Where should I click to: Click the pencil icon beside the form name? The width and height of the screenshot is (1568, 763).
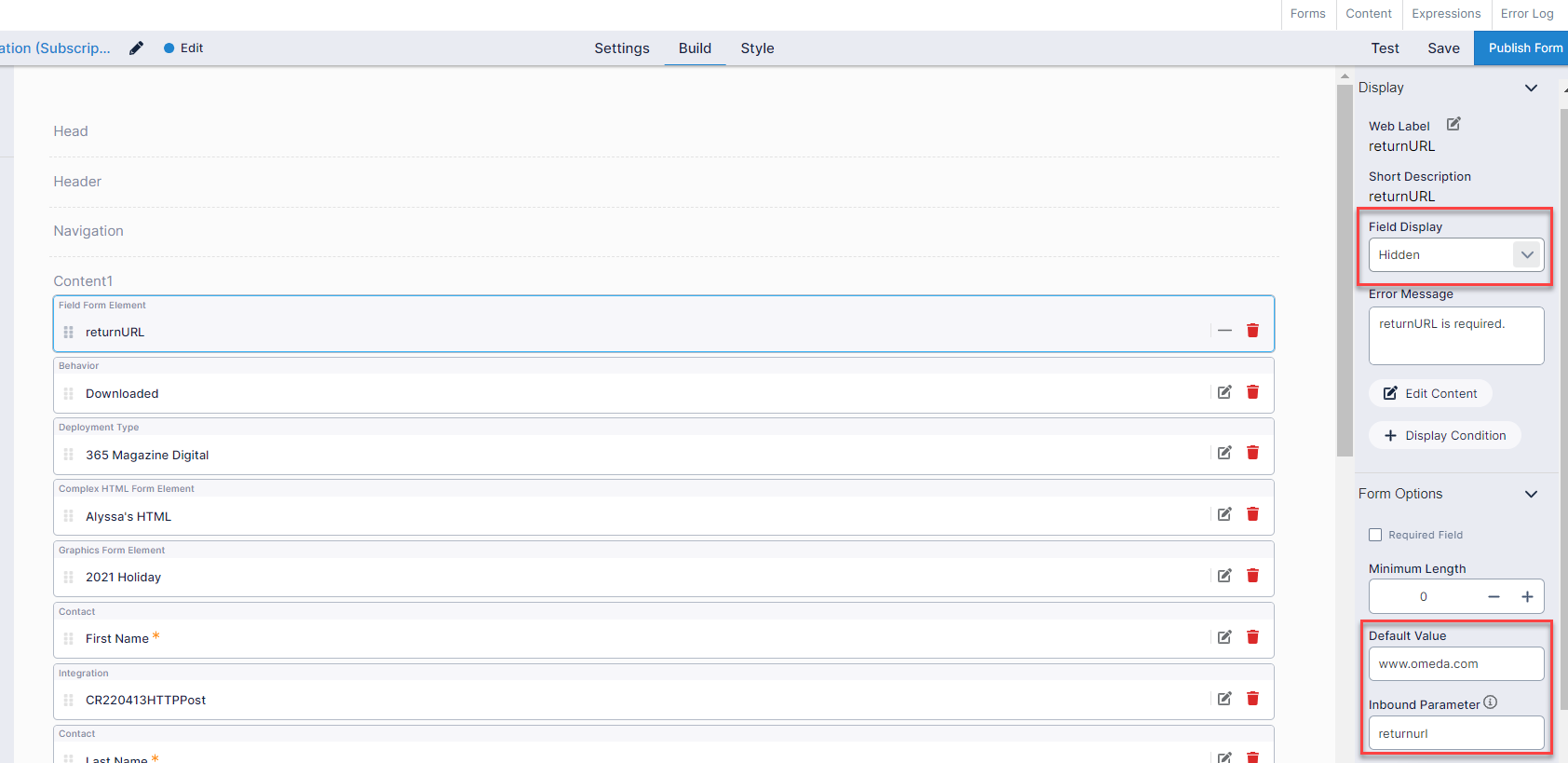coord(136,48)
